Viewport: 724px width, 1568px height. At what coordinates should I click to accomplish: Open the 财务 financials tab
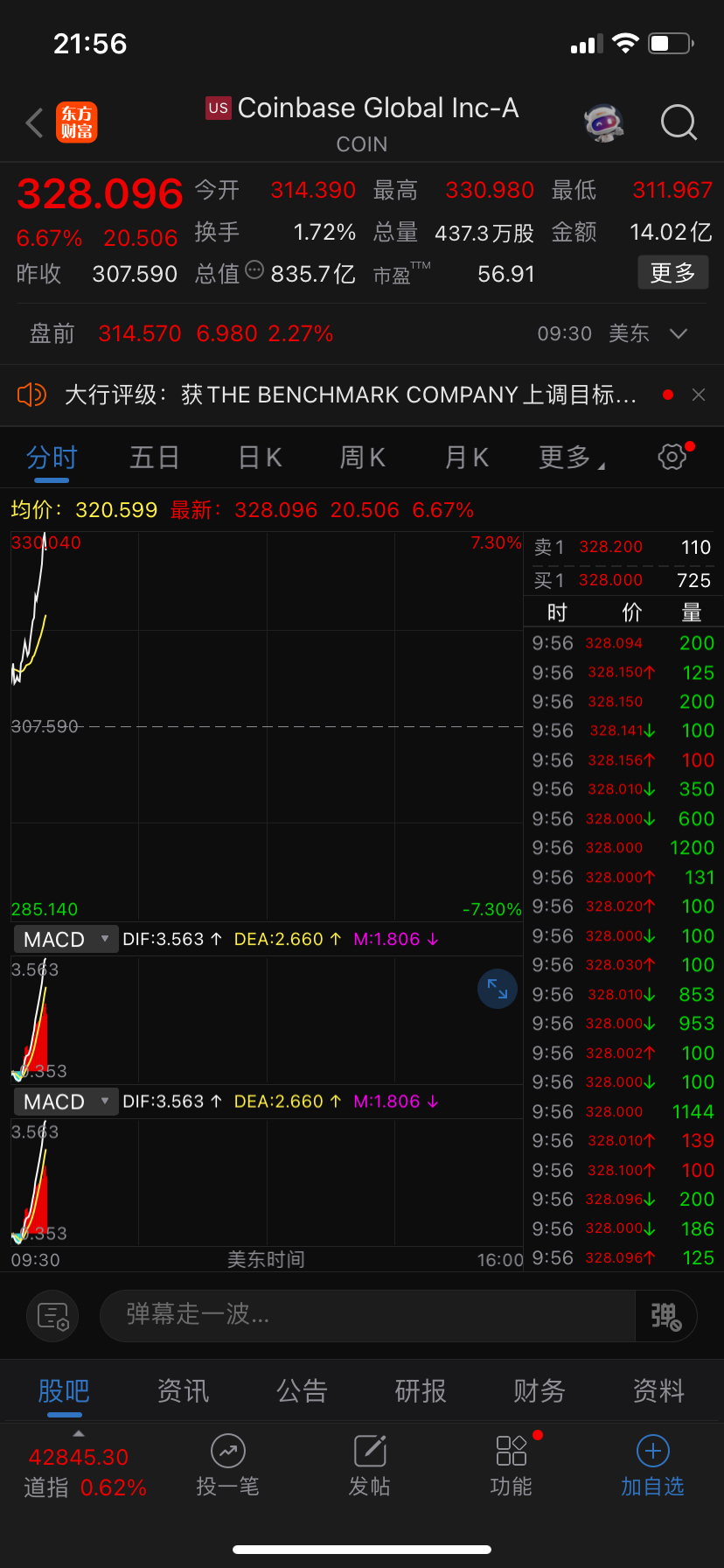point(540,1391)
